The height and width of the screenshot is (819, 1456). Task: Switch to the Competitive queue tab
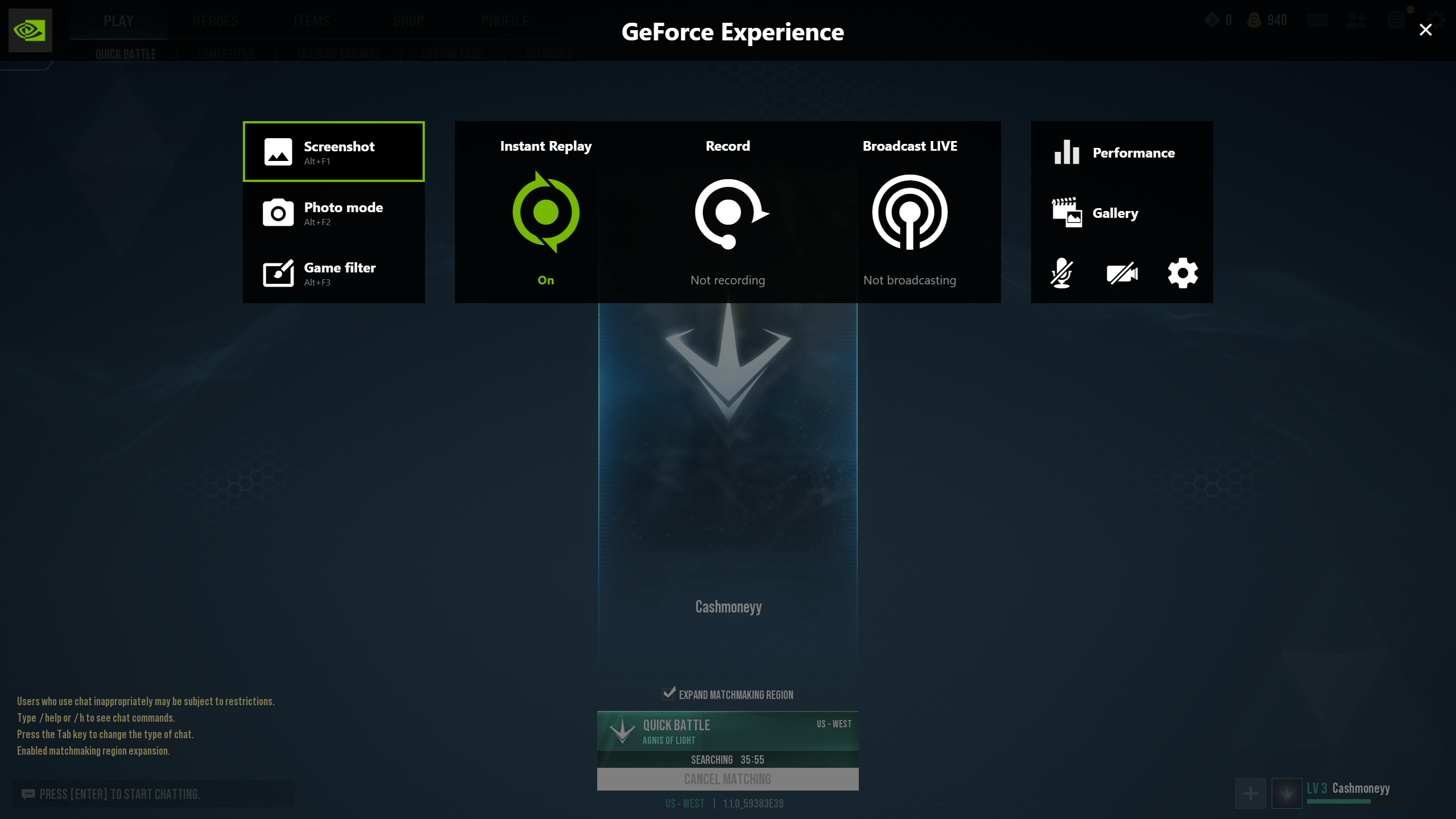[225, 54]
